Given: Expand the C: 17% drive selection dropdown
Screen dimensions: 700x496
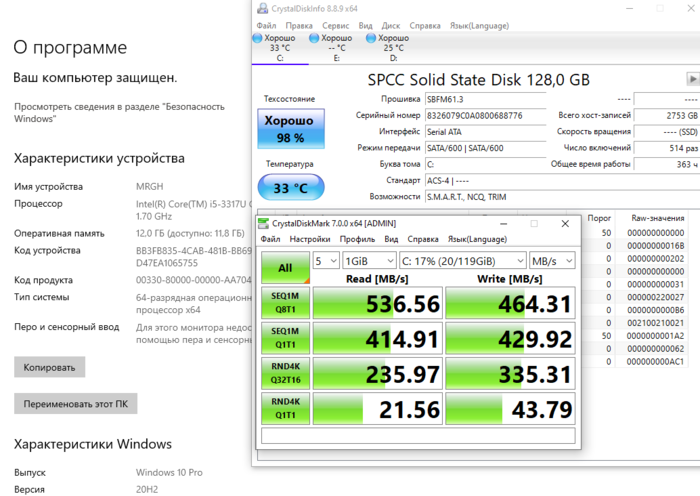Looking at the screenshot, I should pos(462,261).
